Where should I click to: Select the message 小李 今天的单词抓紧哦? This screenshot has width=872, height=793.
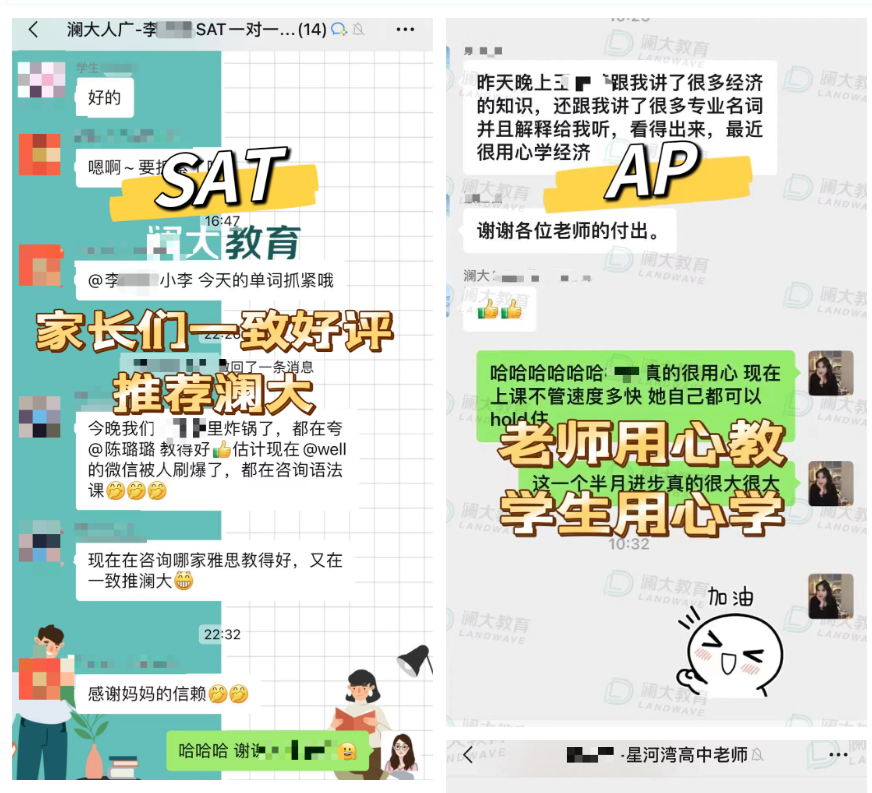coord(211,280)
